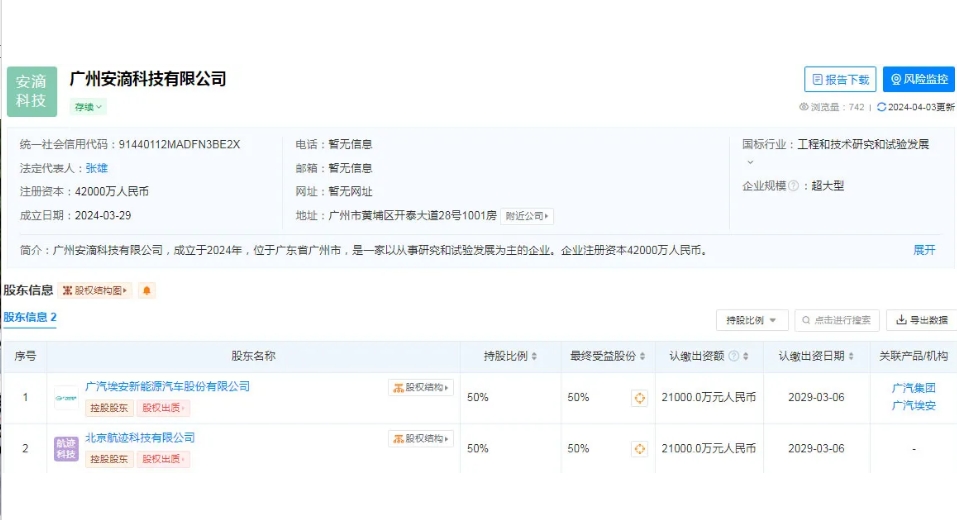Open 北京航迹科技有限公司 link
Screen dimensions: 957x520
click(140, 438)
